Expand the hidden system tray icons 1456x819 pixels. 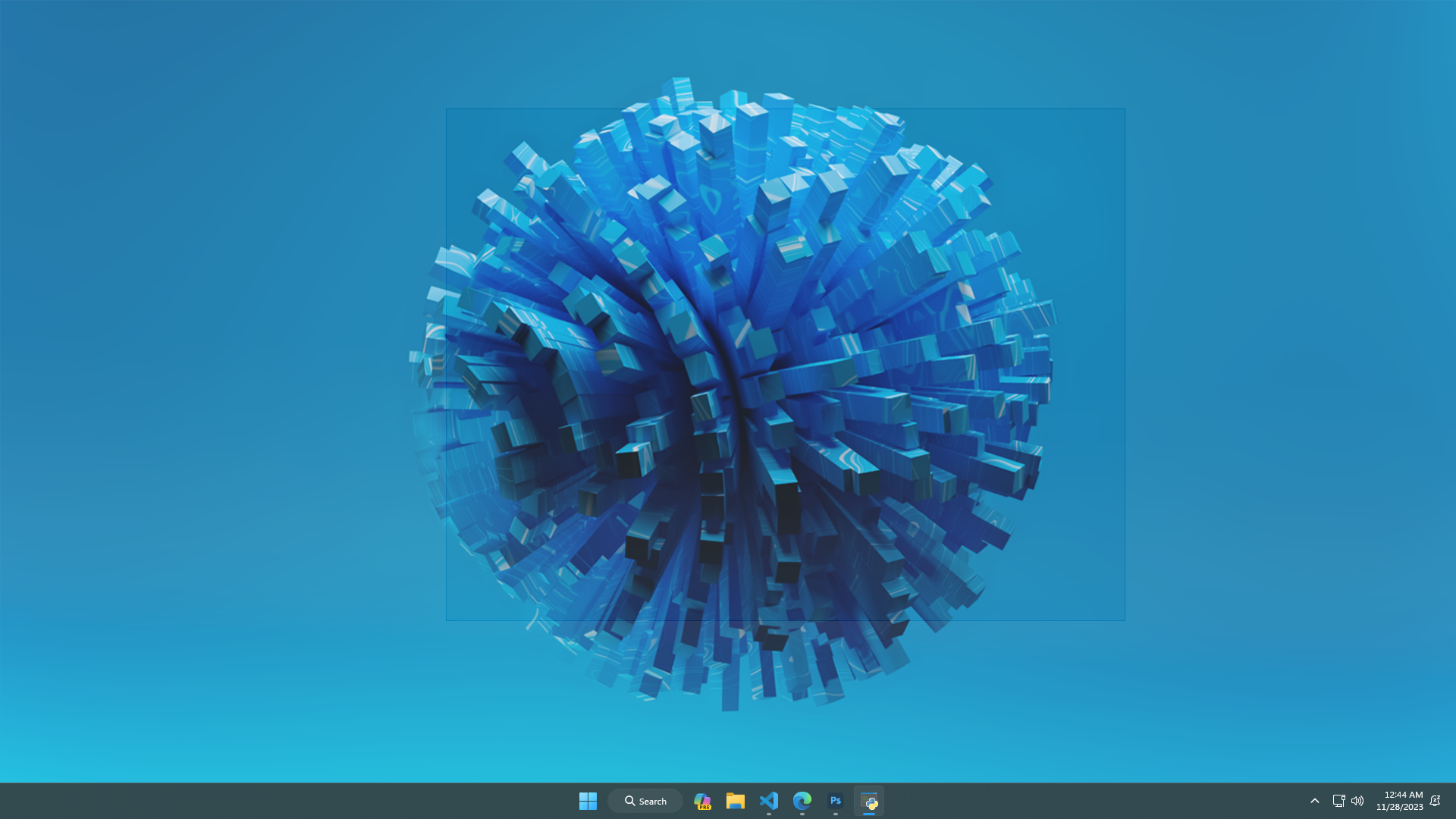(x=1314, y=801)
